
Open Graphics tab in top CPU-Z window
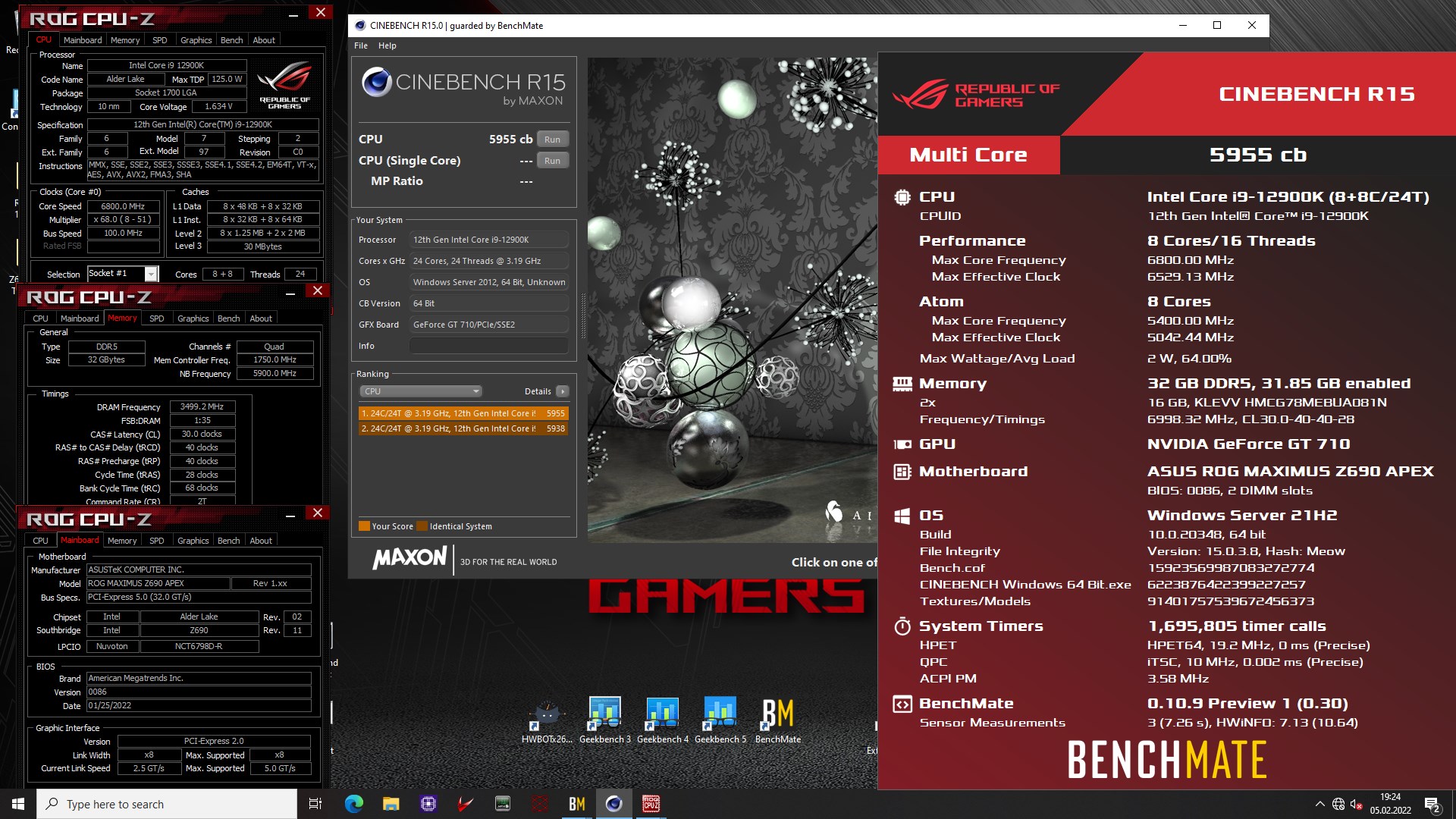pos(196,40)
